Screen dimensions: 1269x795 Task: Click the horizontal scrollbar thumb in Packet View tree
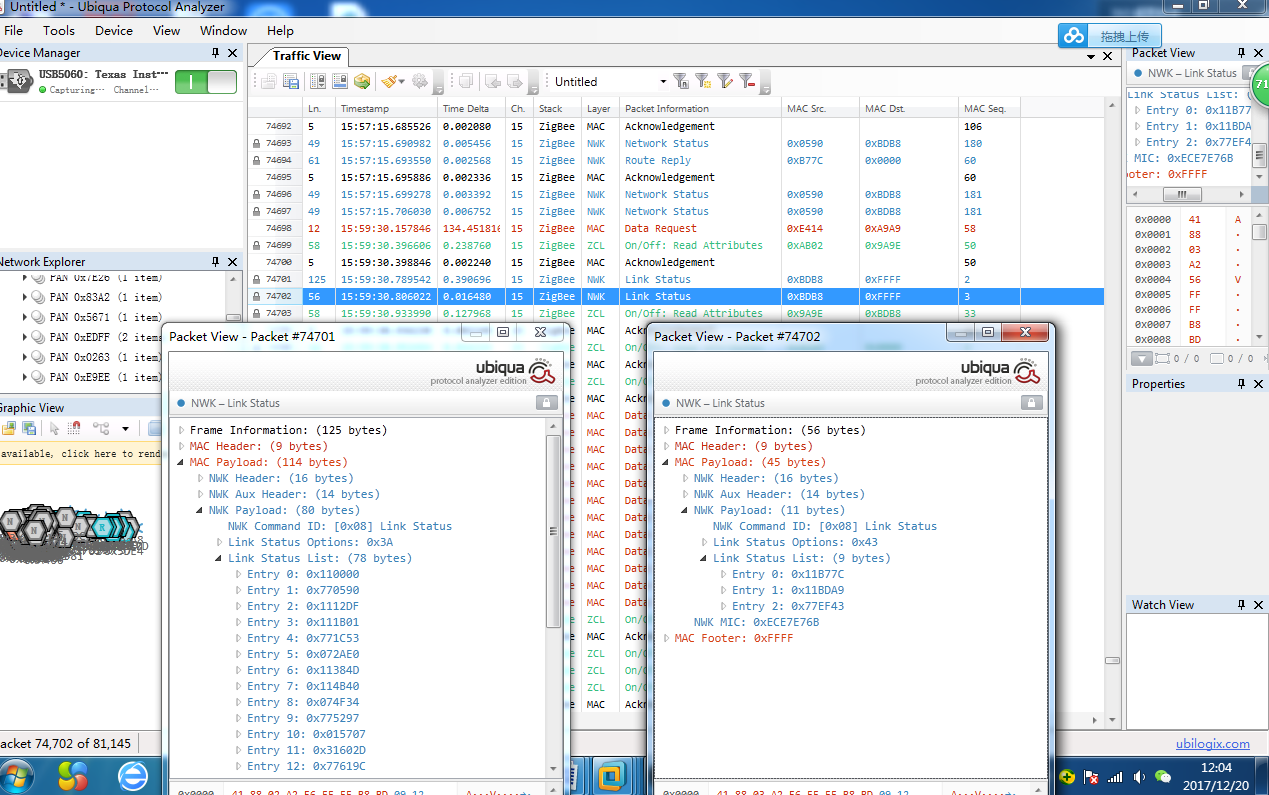(x=1182, y=195)
